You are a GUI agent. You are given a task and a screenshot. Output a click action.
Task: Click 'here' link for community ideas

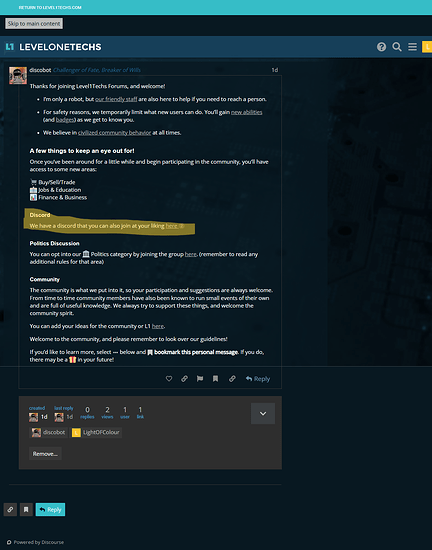[157, 326]
